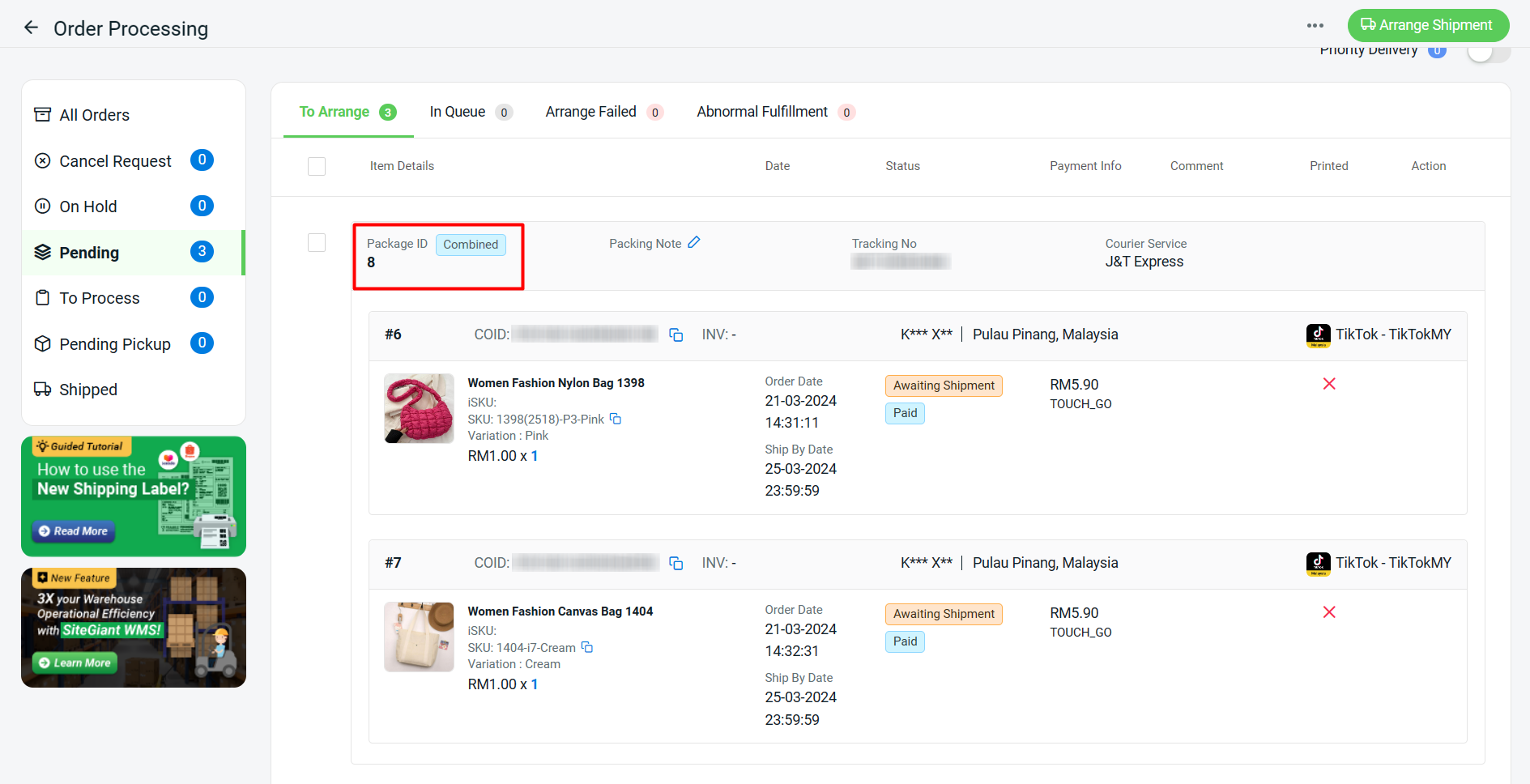Remove order #7 with red X
Screen dimensions: 1530x784
click(1328, 612)
